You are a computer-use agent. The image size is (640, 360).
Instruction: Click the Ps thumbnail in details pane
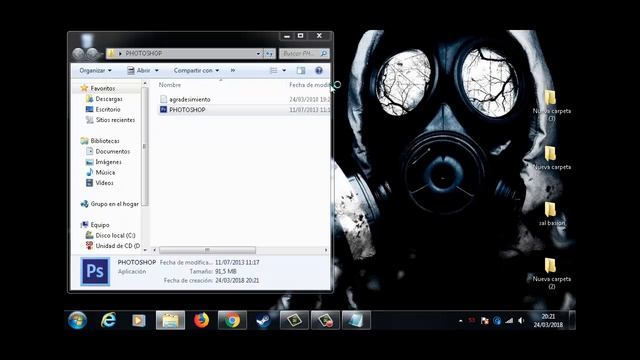click(95, 271)
